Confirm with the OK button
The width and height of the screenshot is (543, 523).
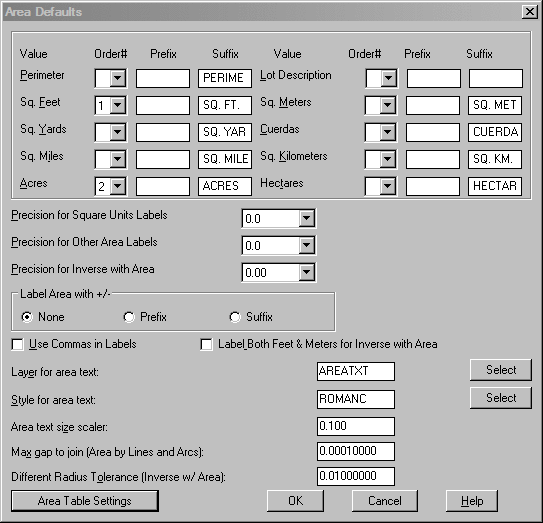(x=295, y=501)
